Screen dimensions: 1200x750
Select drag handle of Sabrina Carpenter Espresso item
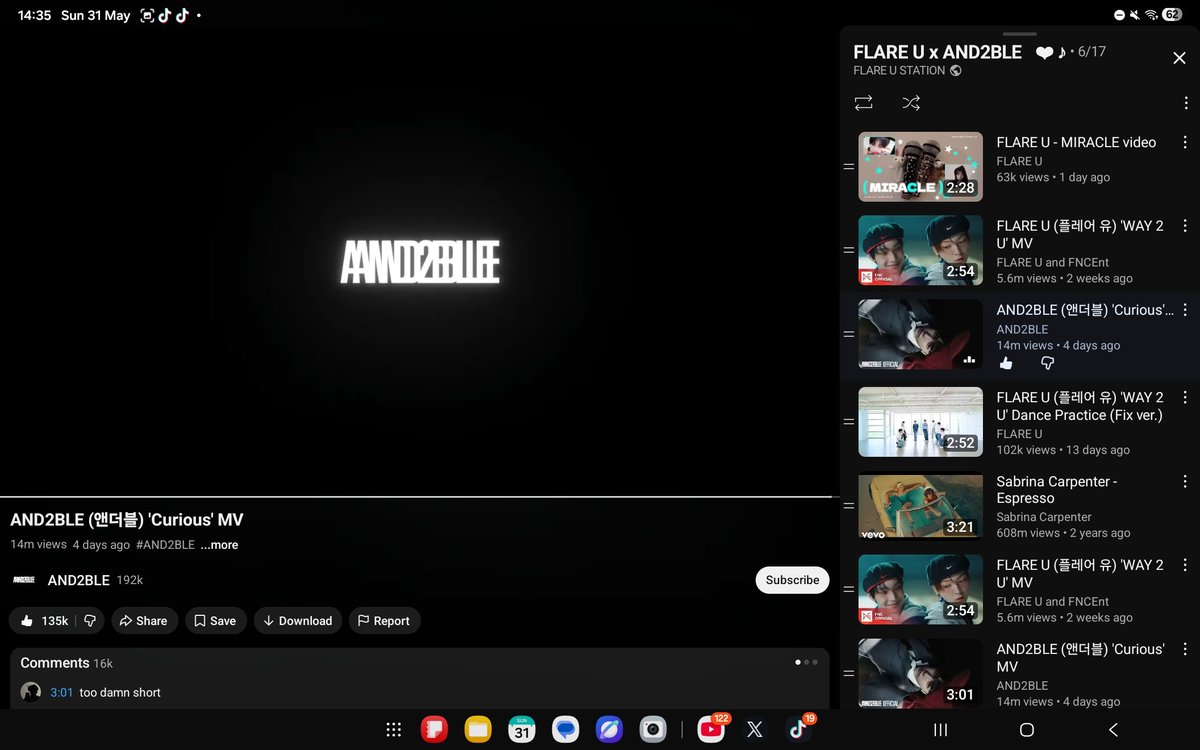(848, 506)
